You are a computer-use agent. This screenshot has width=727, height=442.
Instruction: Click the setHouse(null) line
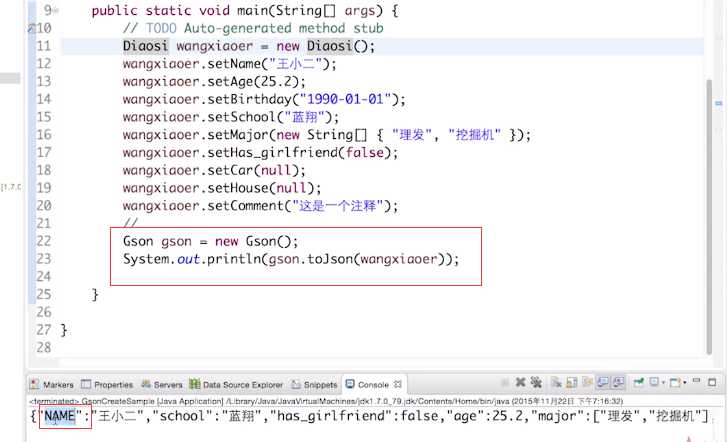tap(222, 188)
